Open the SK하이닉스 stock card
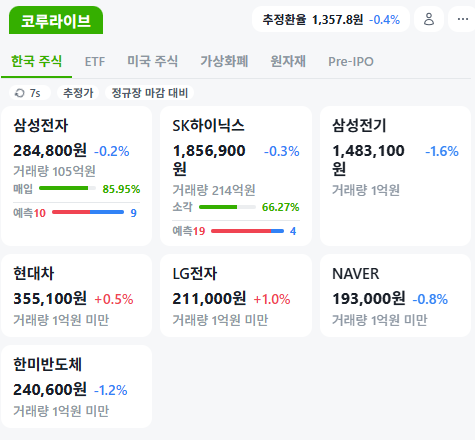Screen dimensions: 475x440 tap(236, 176)
